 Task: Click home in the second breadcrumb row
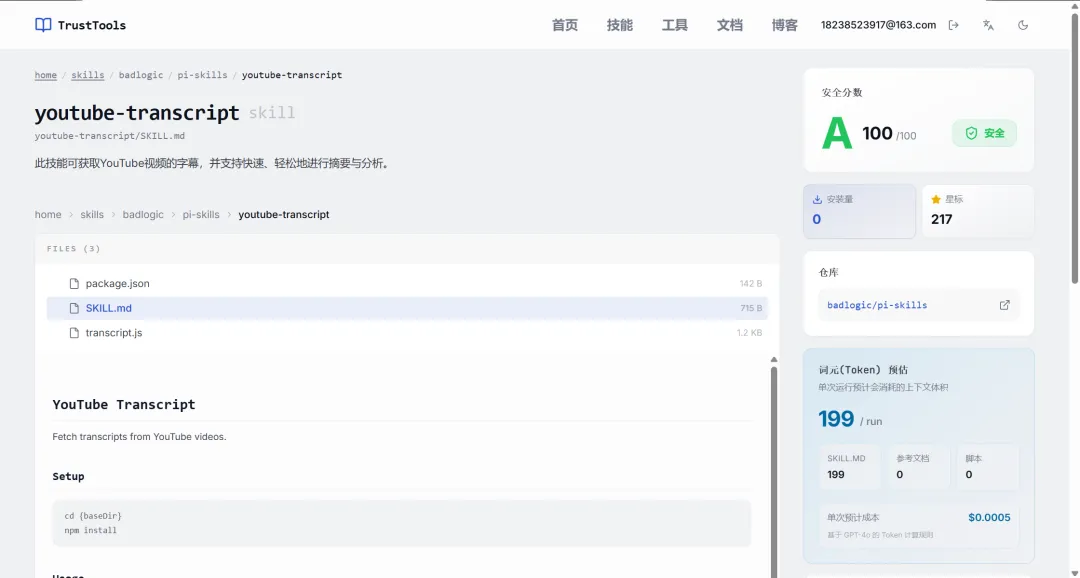(48, 214)
